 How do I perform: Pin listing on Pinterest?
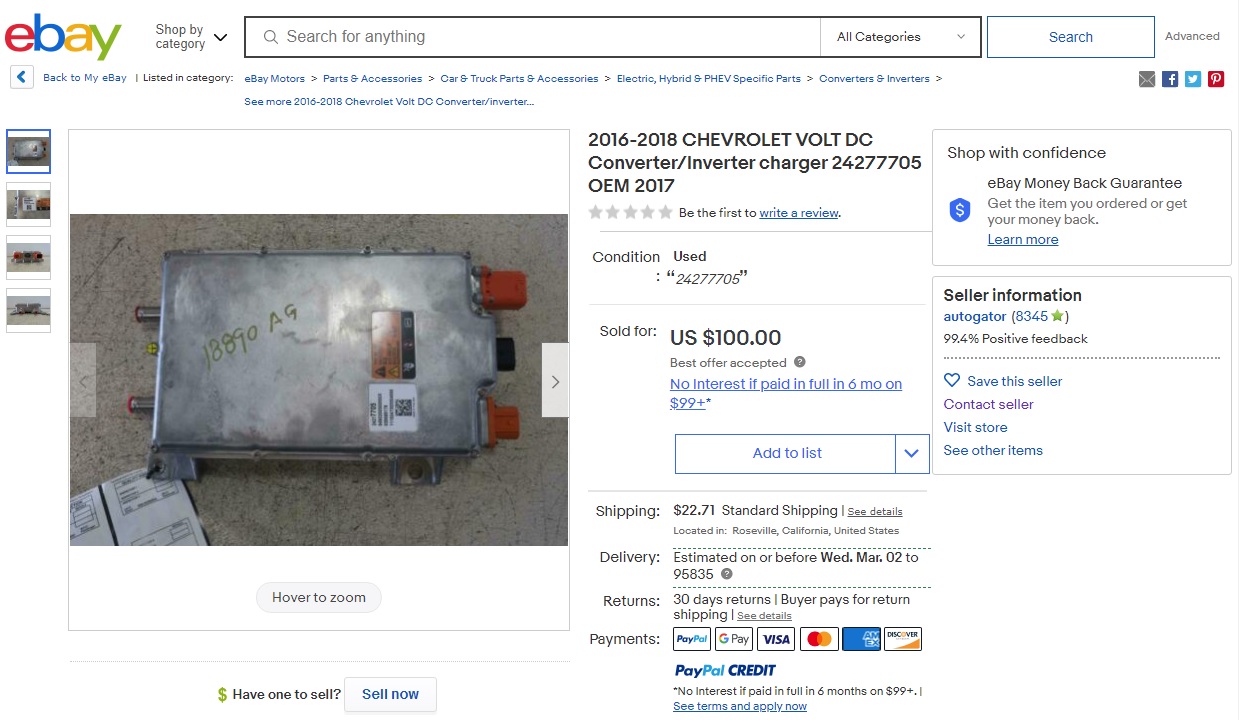click(1216, 79)
